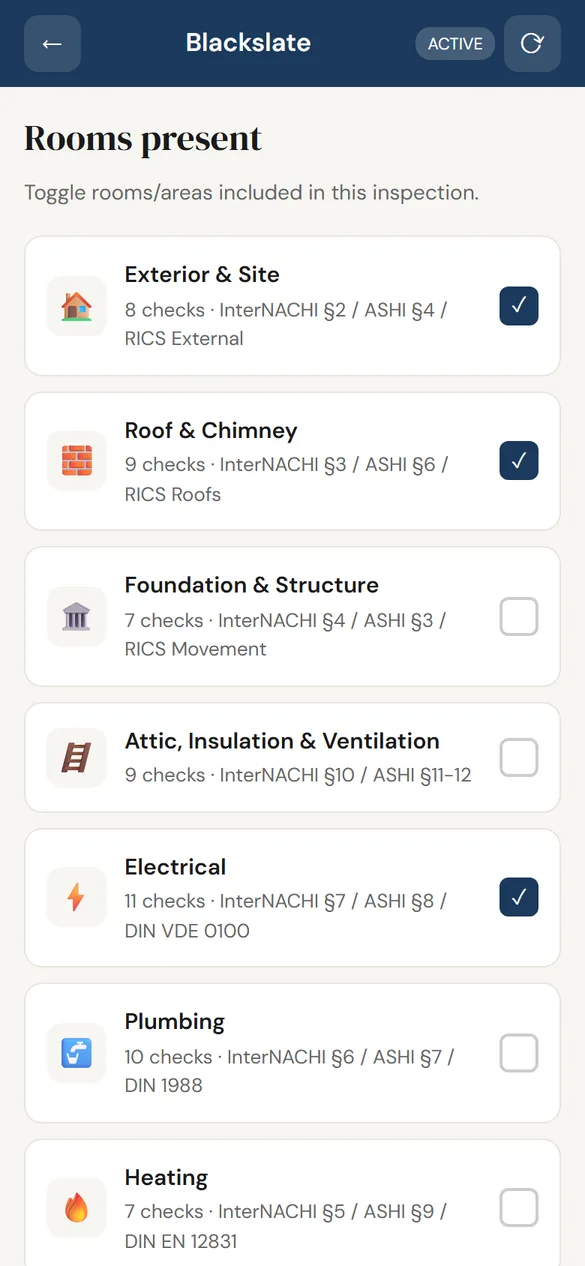Enable the Heating room checkbox
Screen dimensions: 585x1266
[519, 1209]
